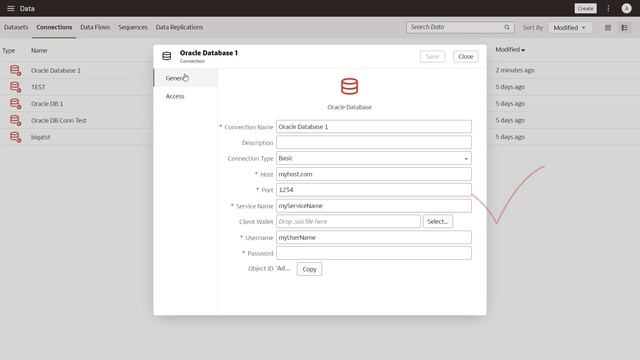Open the Connection Type dropdown
The width and height of the screenshot is (640, 360).
374,158
